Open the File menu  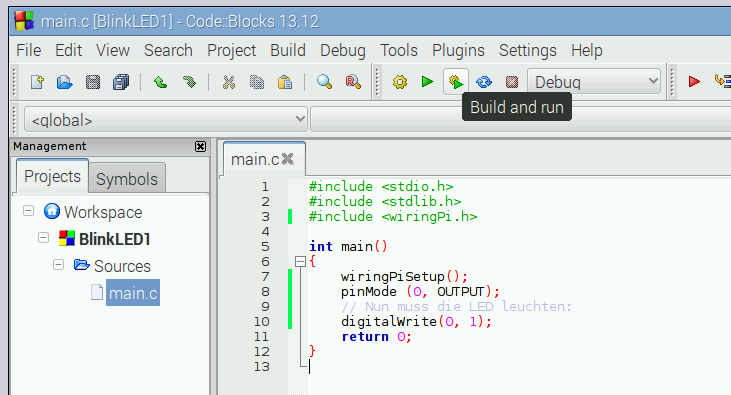(28, 50)
